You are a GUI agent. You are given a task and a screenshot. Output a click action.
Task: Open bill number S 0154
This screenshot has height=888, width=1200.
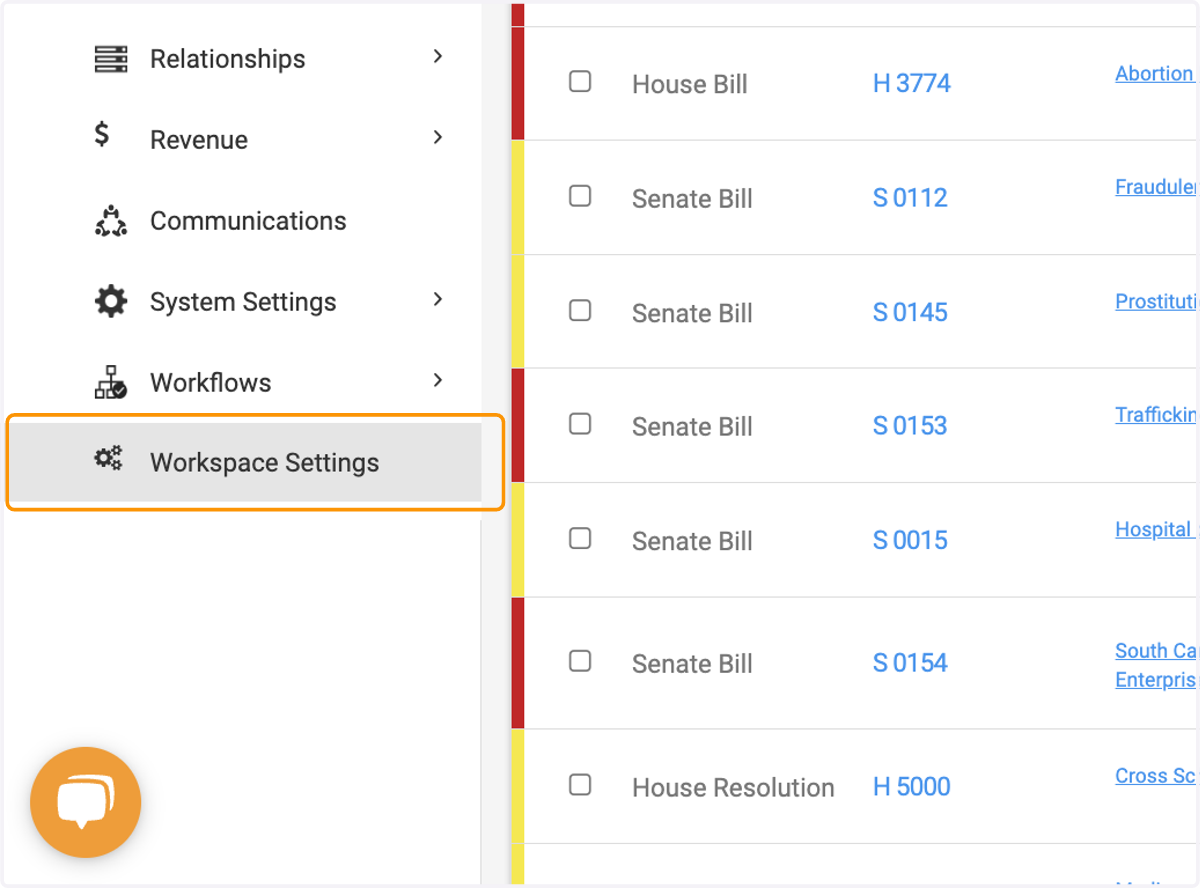[910, 663]
